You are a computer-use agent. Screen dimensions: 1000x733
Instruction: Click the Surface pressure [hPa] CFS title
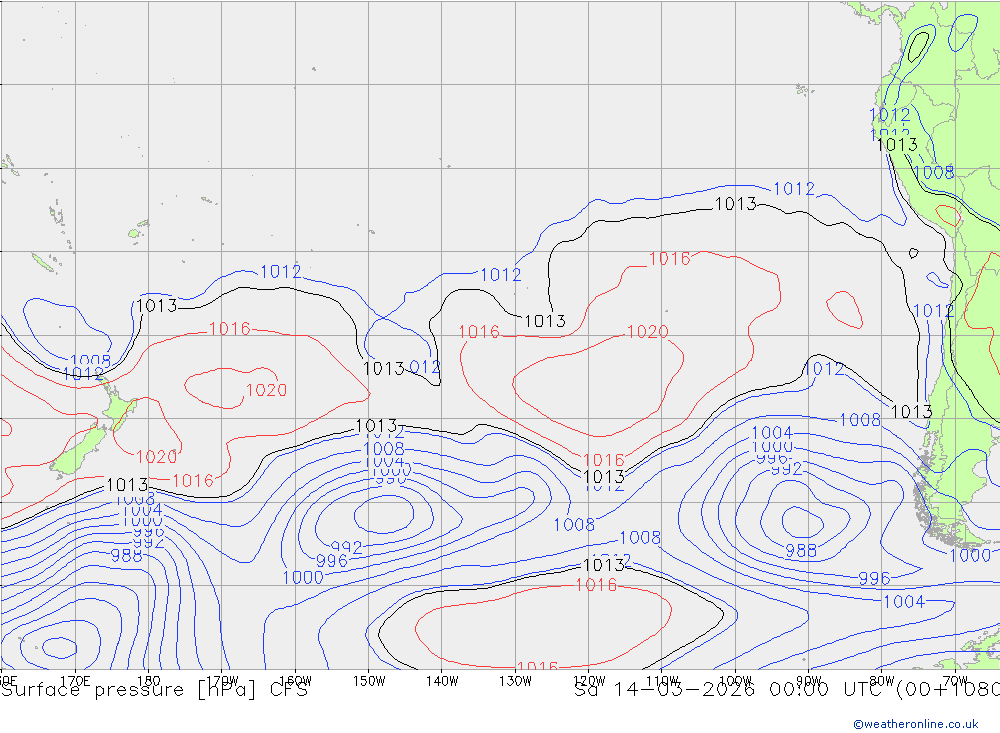click(x=154, y=690)
